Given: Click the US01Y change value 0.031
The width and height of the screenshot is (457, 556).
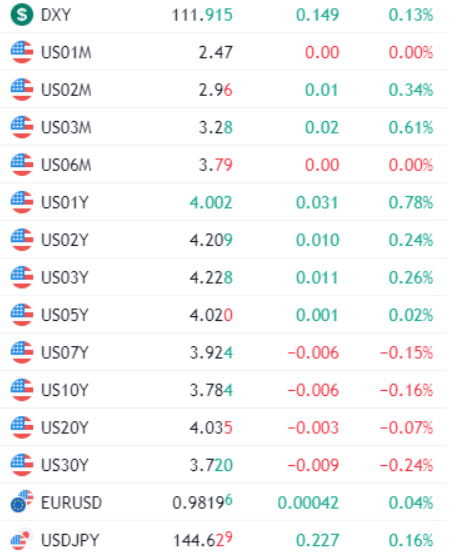Looking at the screenshot, I should (x=317, y=202).
